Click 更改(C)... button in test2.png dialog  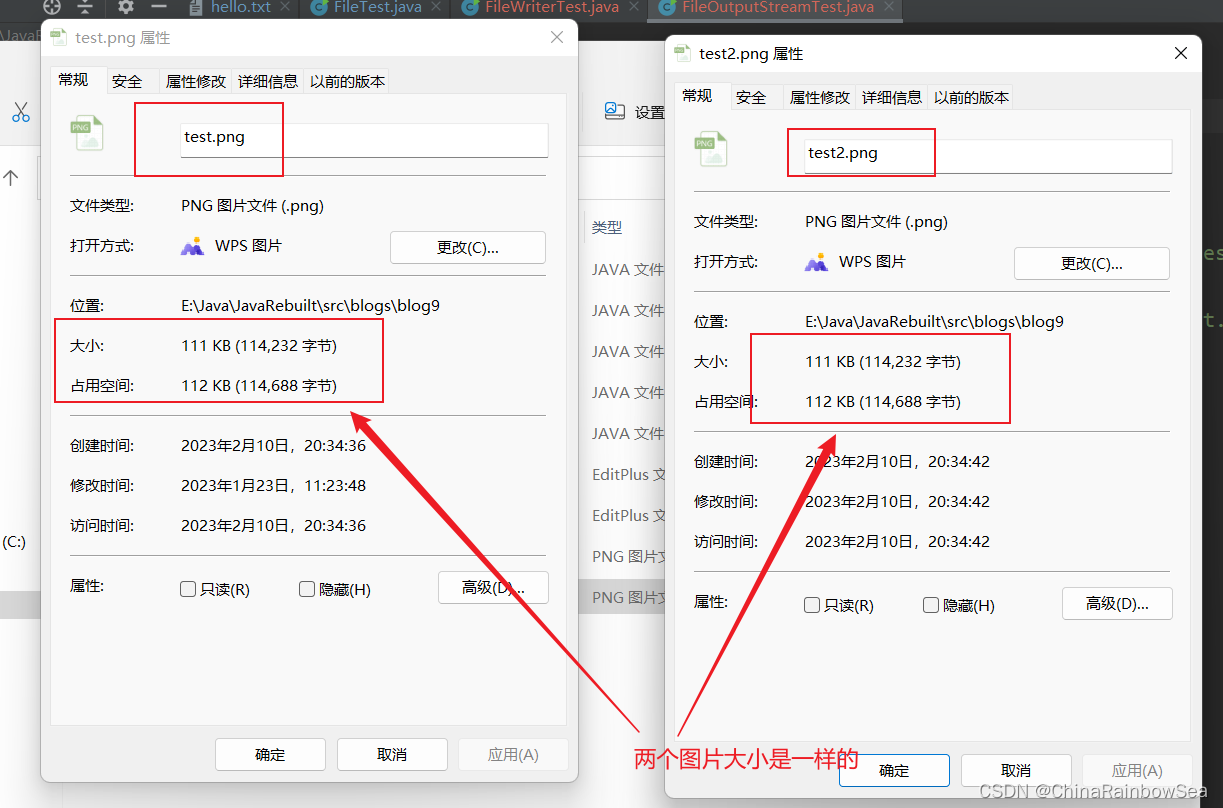(x=1092, y=264)
